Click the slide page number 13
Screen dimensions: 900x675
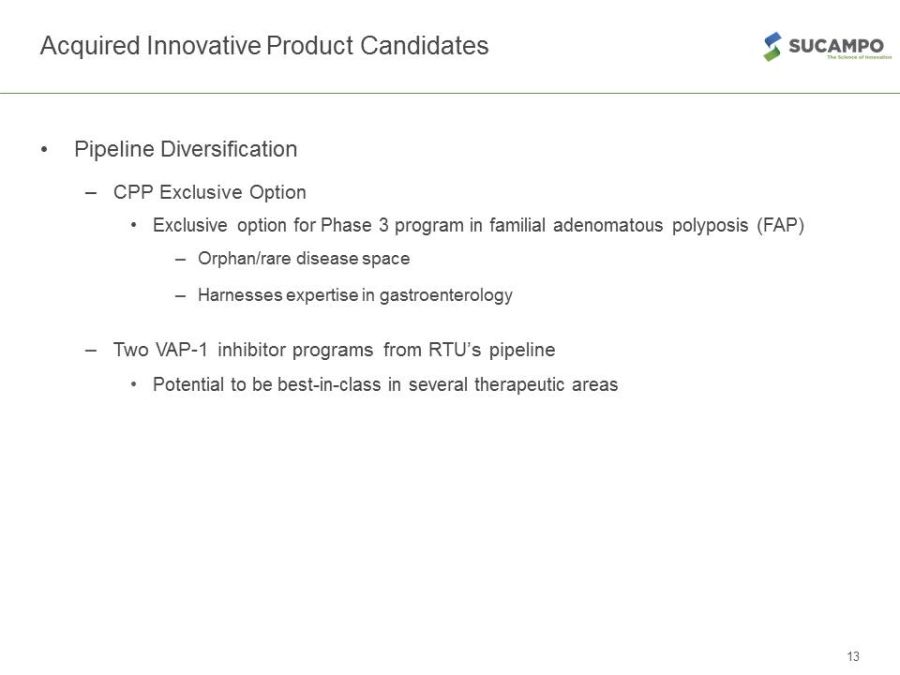click(x=852, y=657)
